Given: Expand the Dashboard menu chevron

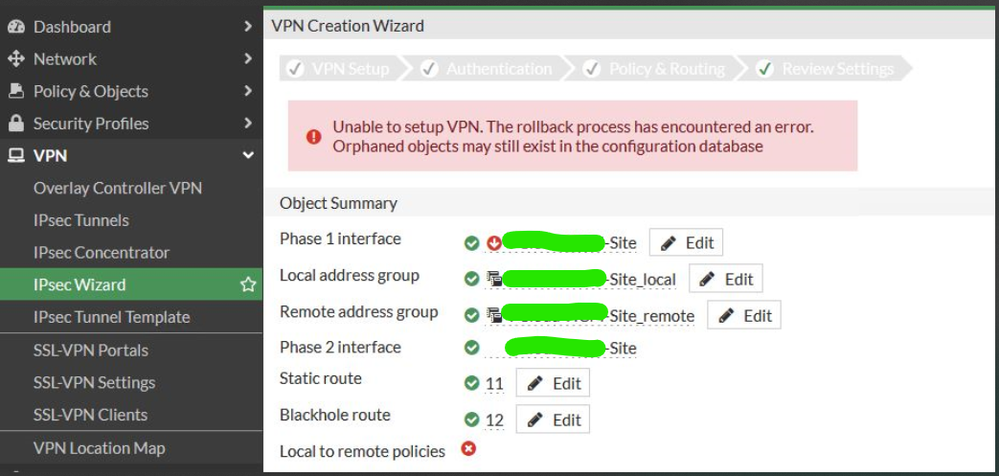Looking at the screenshot, I should click(x=248, y=27).
